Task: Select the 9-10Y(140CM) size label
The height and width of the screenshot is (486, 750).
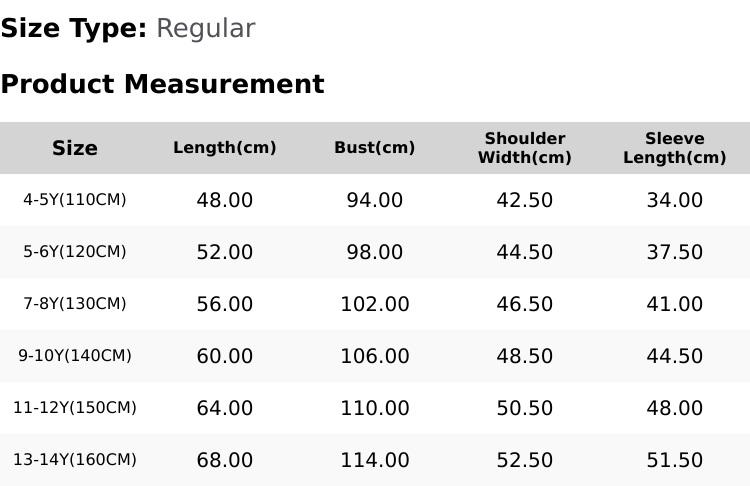Action: (x=75, y=355)
